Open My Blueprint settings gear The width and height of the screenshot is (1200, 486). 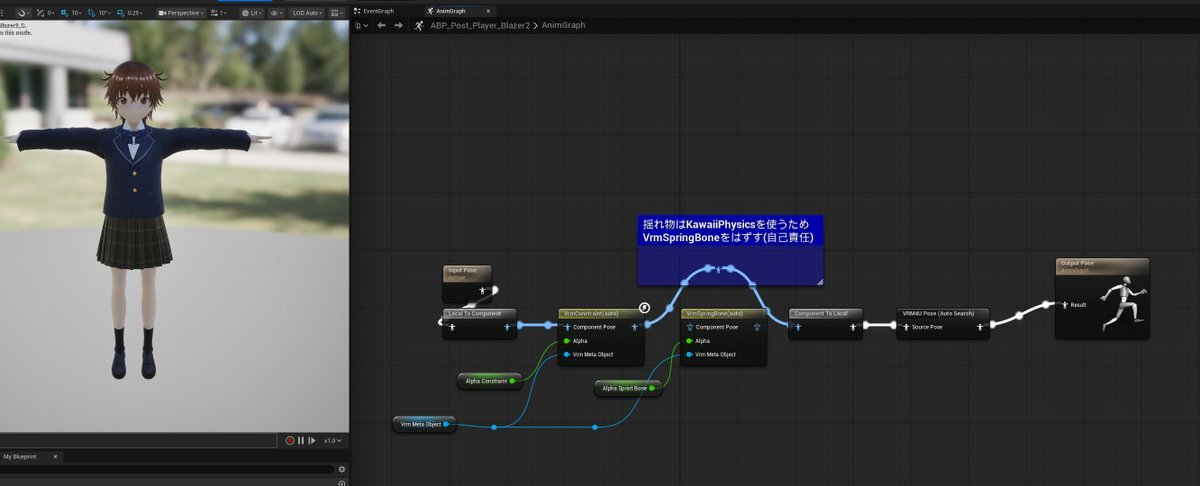click(341, 469)
